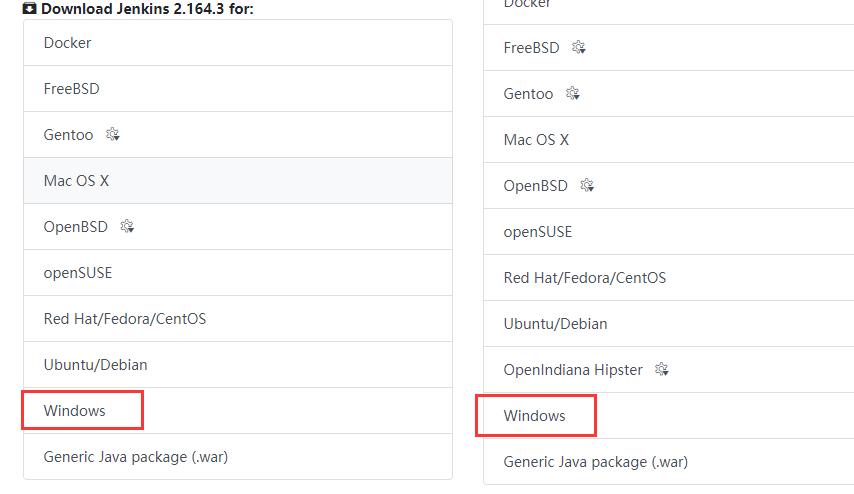Open the OpenIndiana Hipster download option
Viewport: 854px width, 494px height.
coord(573,370)
